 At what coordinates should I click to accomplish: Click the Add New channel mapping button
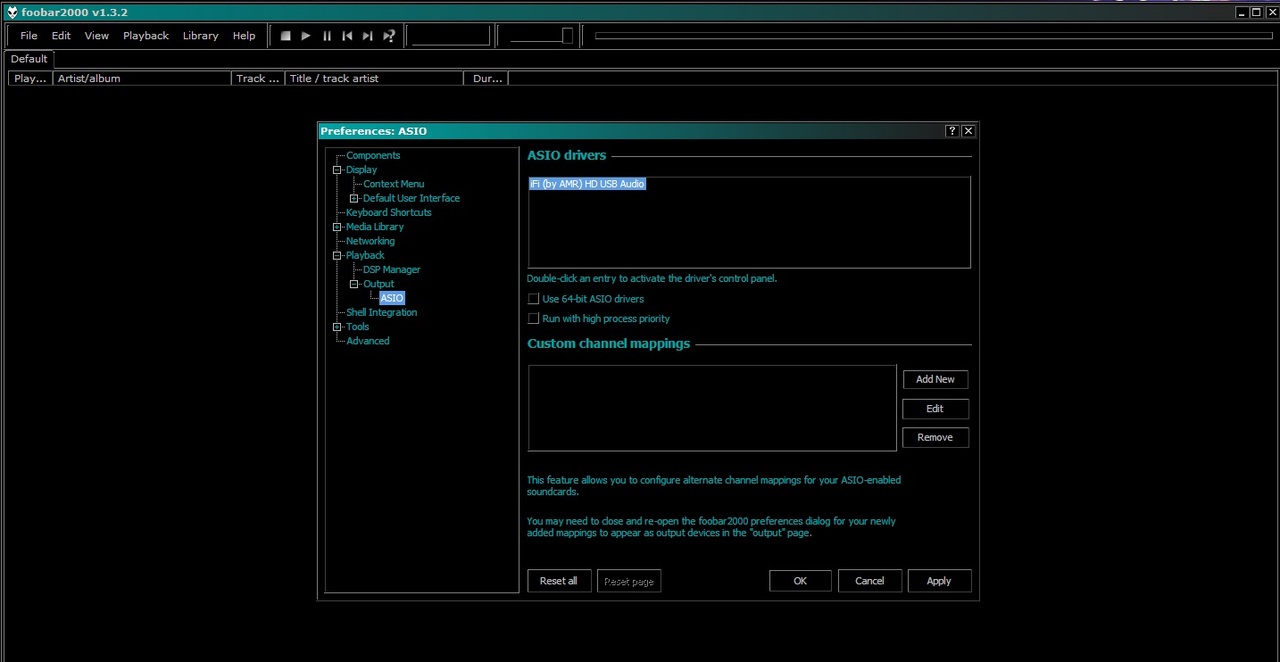tap(935, 379)
